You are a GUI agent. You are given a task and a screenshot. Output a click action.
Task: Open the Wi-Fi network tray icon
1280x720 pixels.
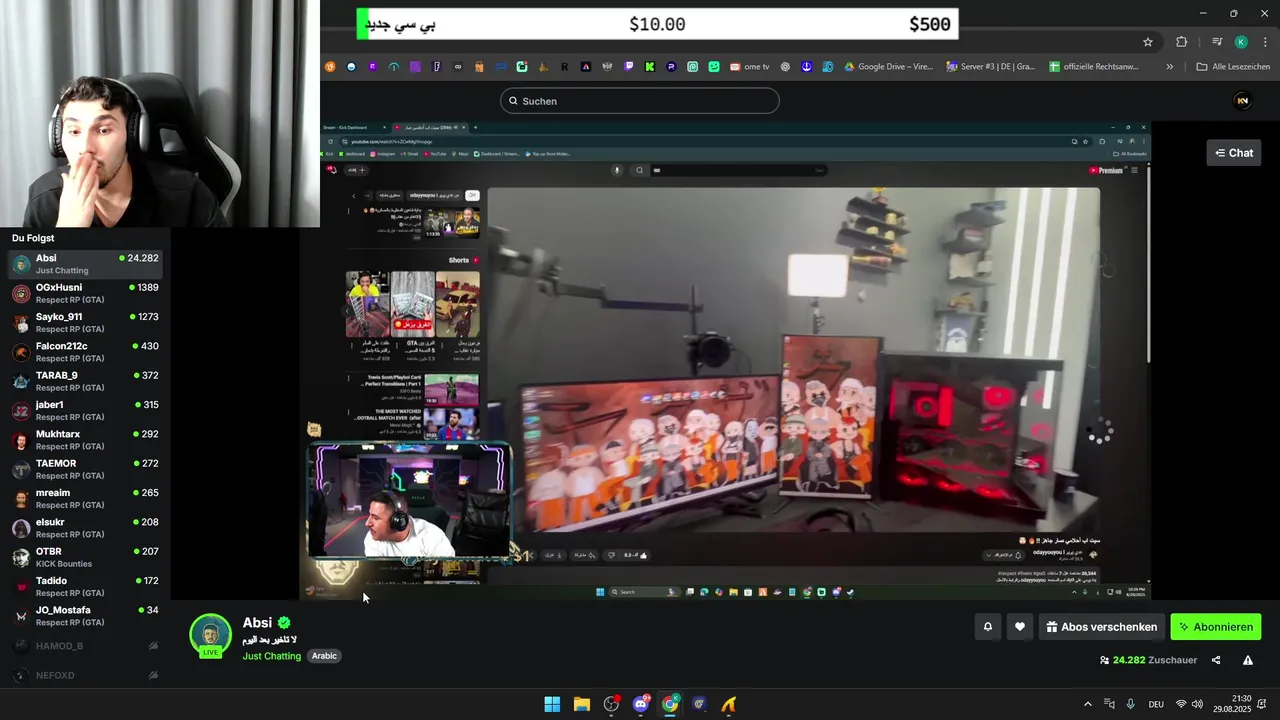click(1181, 704)
